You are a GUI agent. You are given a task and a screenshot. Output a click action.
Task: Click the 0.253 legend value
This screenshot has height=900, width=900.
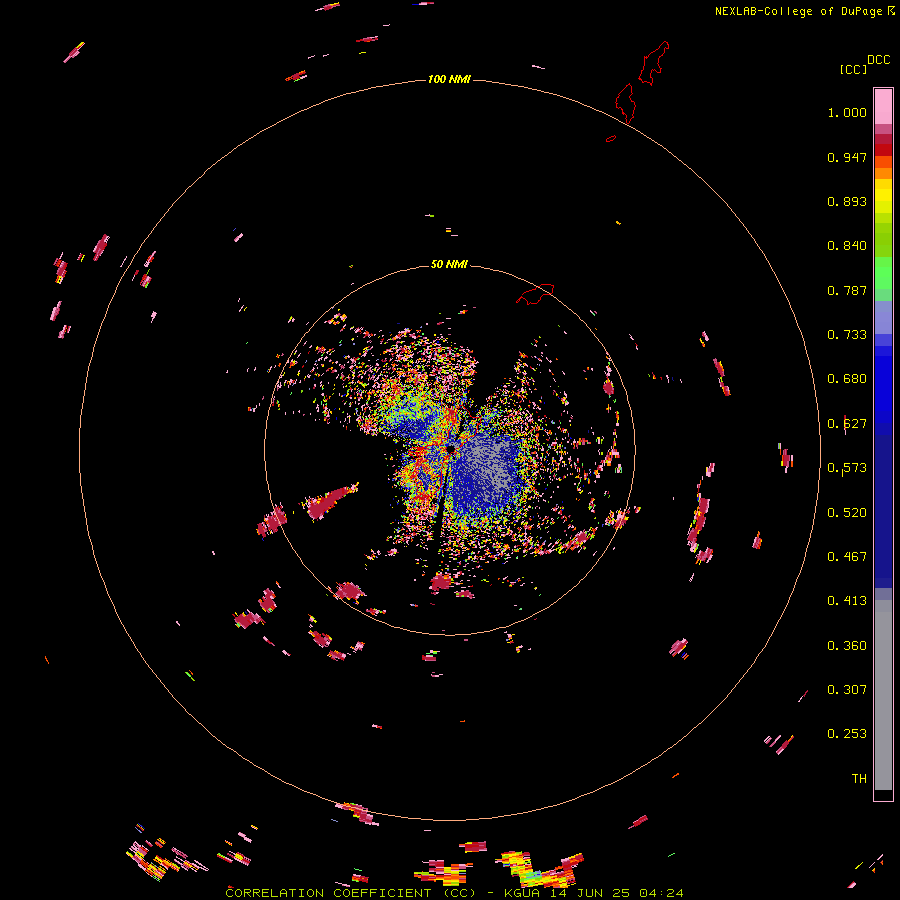[847, 734]
